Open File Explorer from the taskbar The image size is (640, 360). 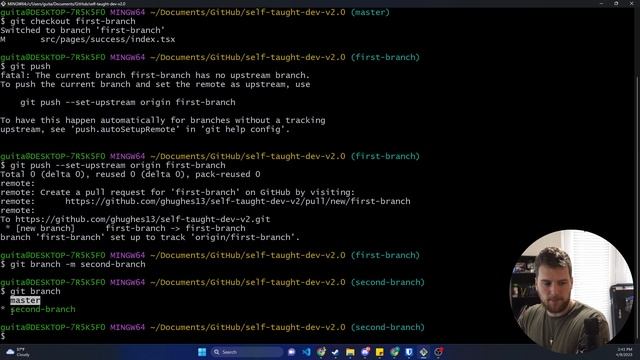coord(350,352)
